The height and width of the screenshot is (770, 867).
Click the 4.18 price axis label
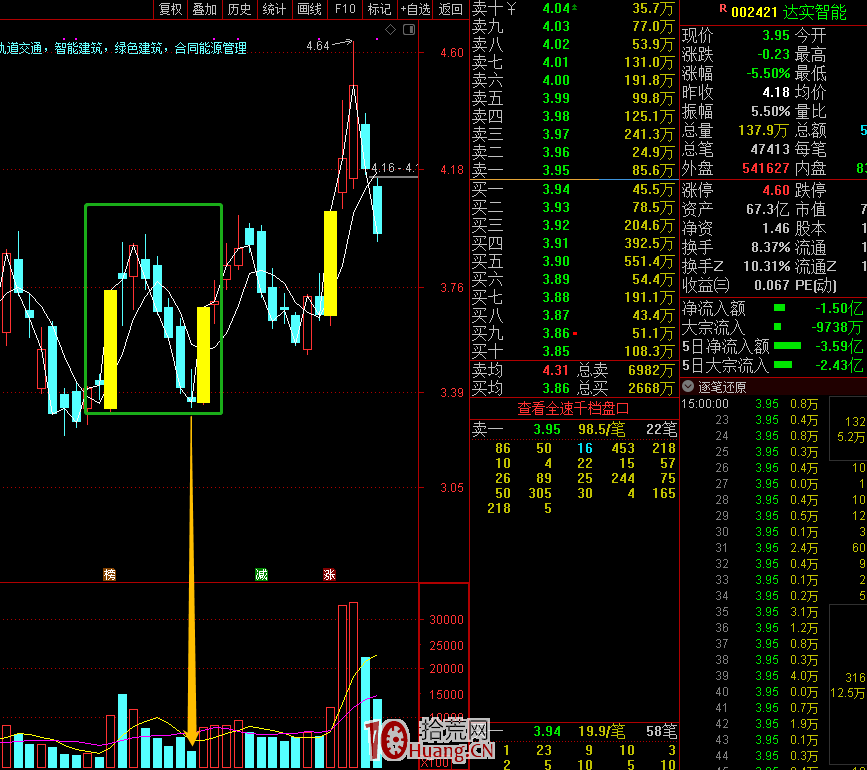452,170
